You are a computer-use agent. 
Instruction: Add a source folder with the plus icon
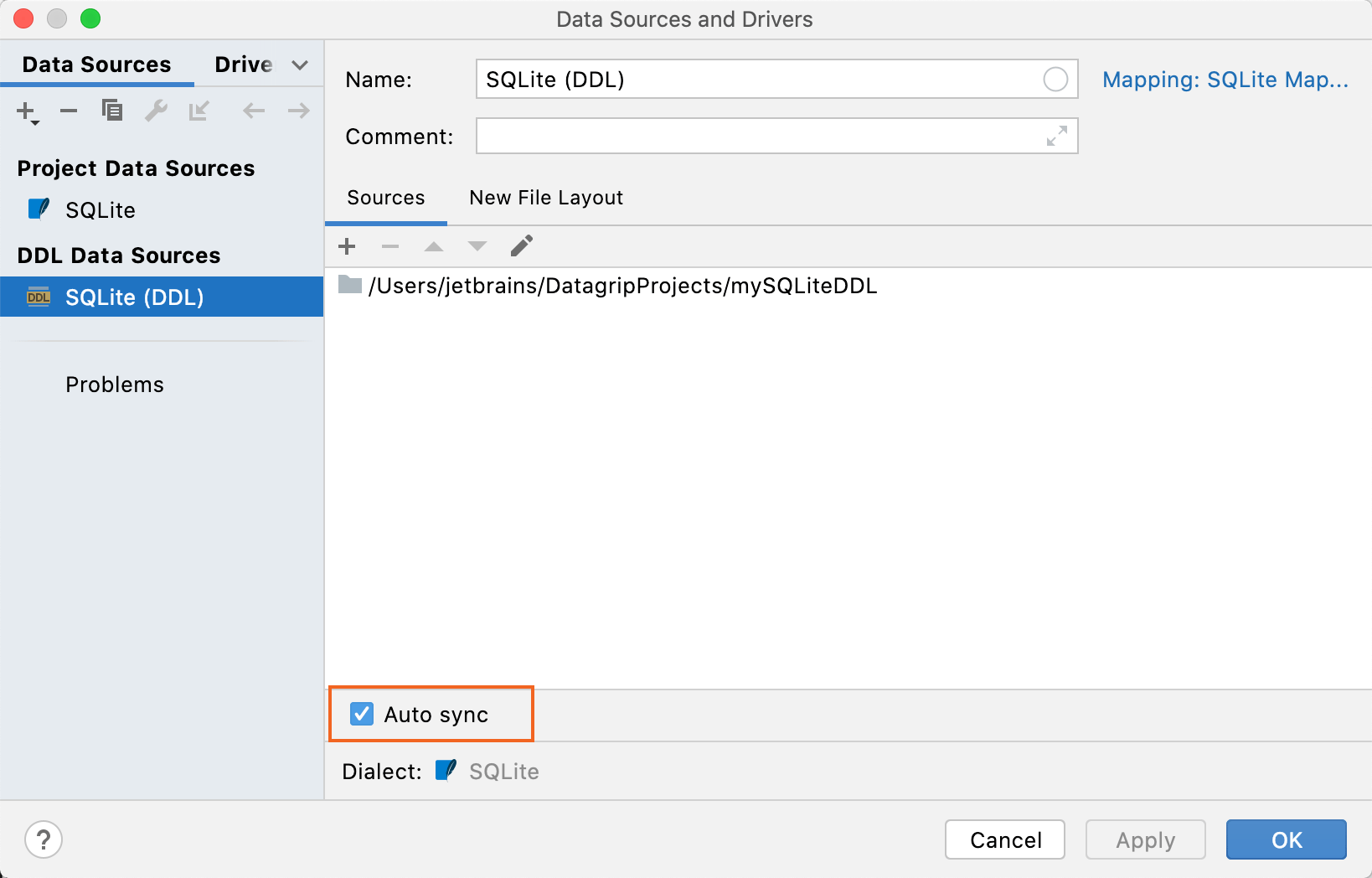[347, 245]
